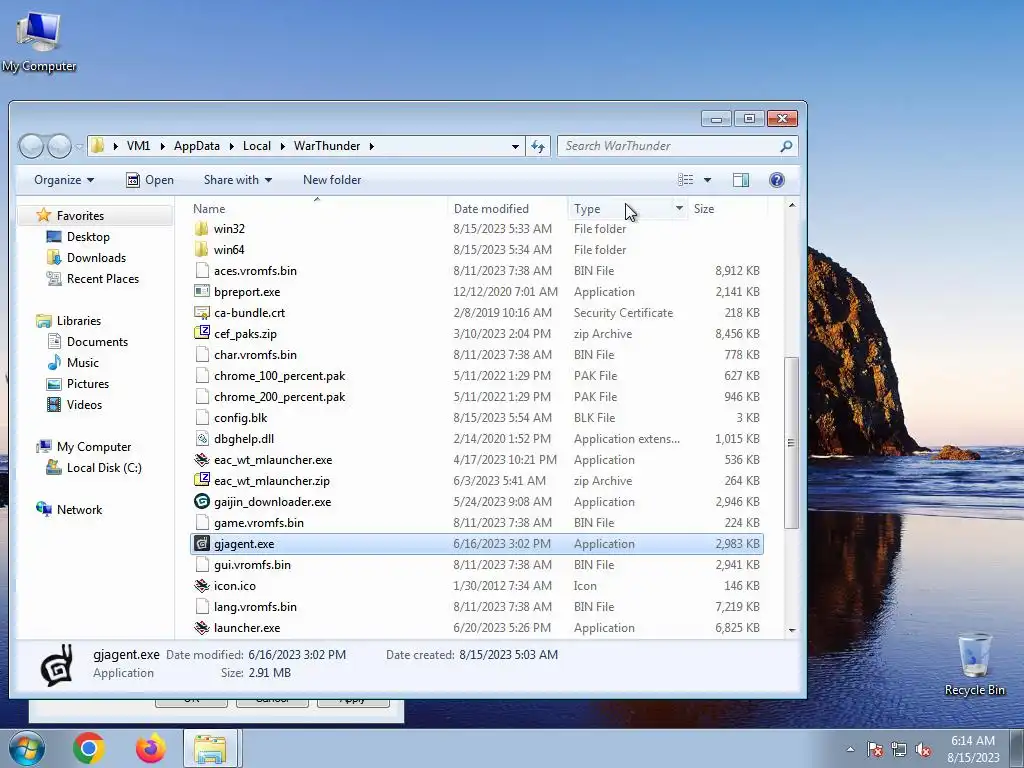Click the gaijin_downloader.exe file icon
The width and height of the screenshot is (1024, 768).
pos(202,502)
